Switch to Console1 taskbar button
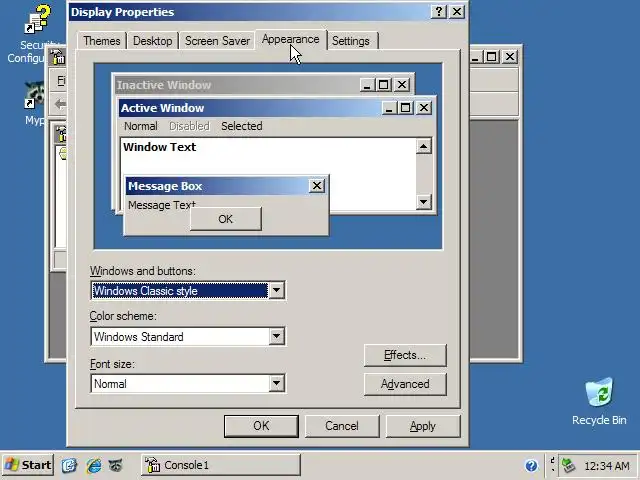 pyautogui.click(x=221, y=465)
